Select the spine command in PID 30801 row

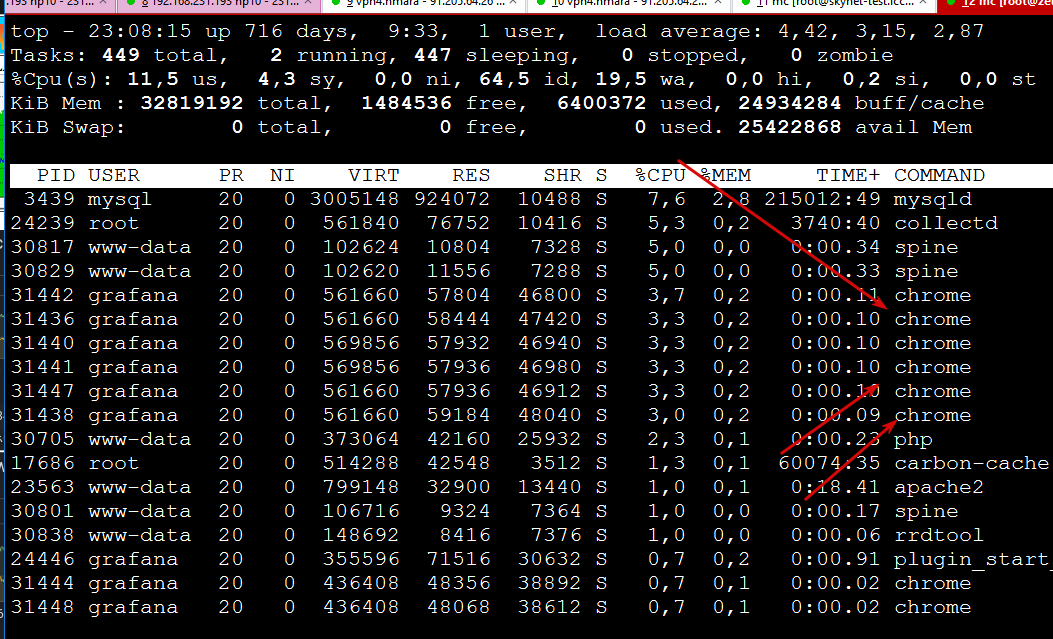[x=926, y=512]
